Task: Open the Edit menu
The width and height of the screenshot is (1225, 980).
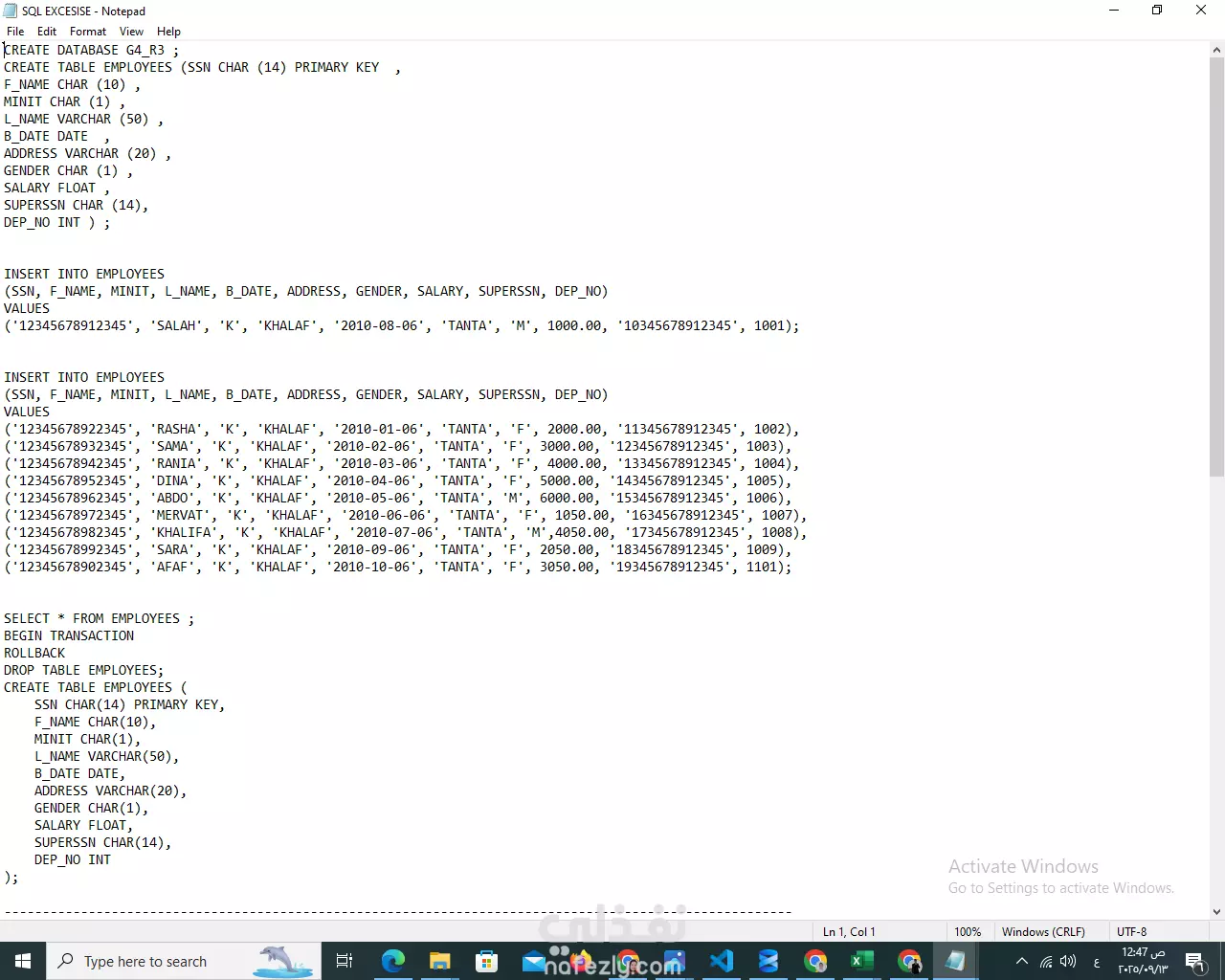Action: [x=47, y=32]
